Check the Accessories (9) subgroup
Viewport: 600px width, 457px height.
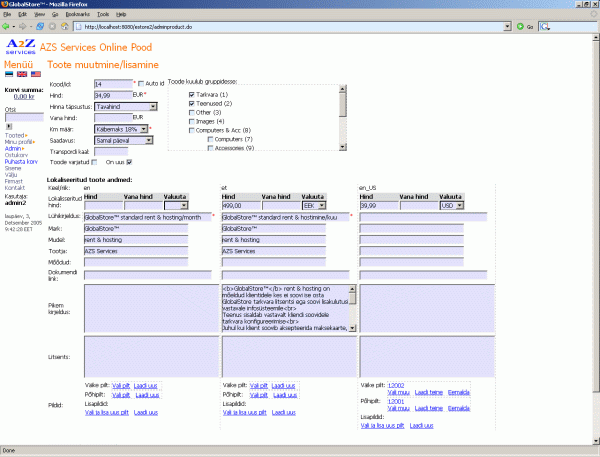click(210, 148)
